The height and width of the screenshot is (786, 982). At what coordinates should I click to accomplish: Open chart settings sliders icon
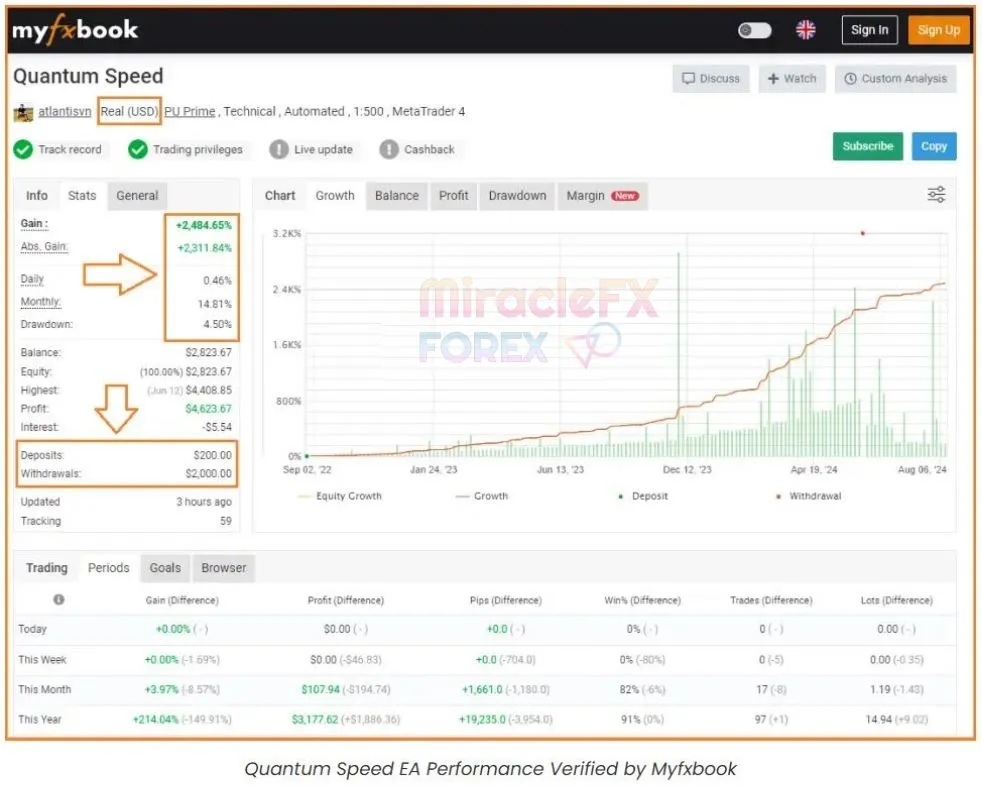pos(936,195)
